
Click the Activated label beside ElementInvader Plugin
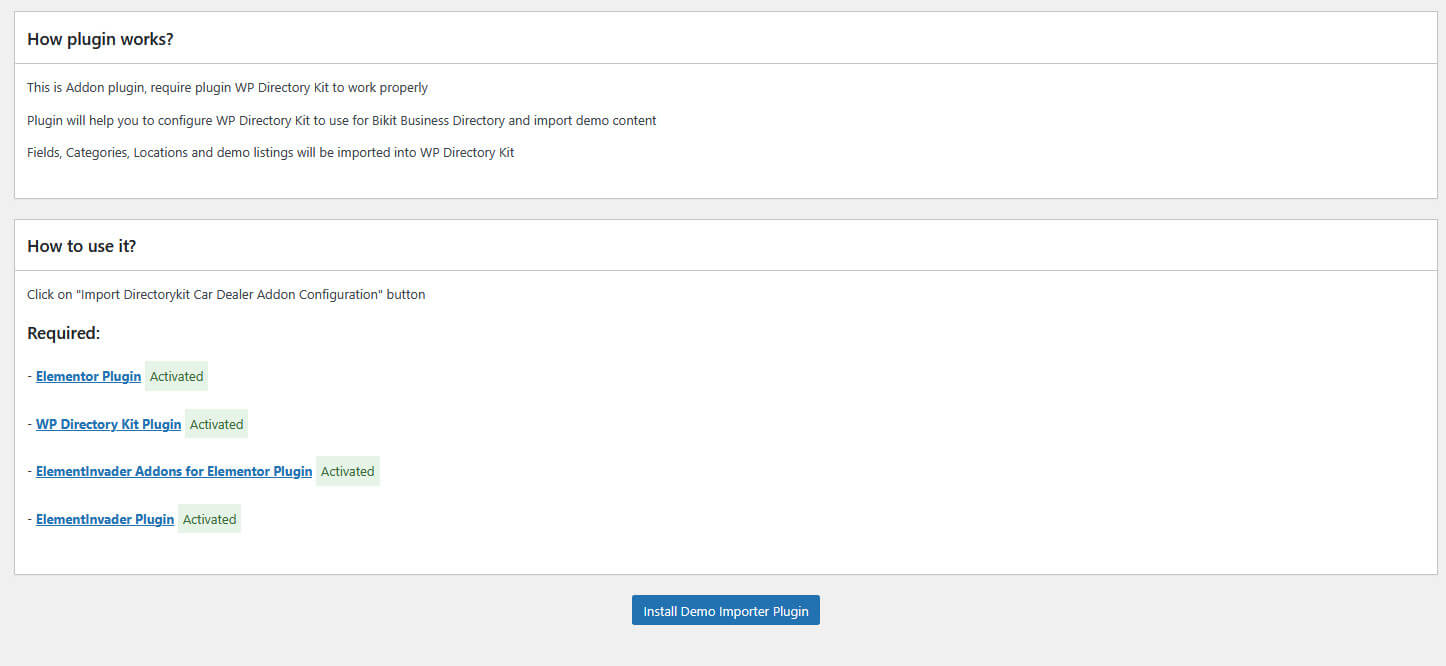pos(209,520)
